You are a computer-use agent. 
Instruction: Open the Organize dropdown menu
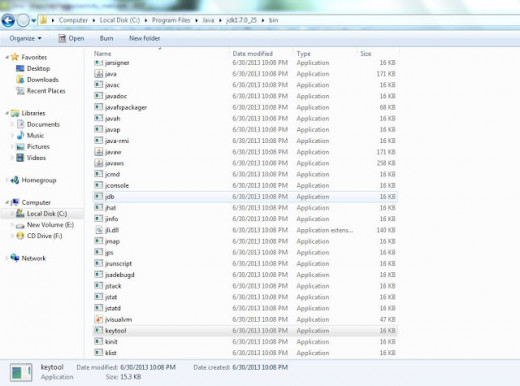point(25,38)
